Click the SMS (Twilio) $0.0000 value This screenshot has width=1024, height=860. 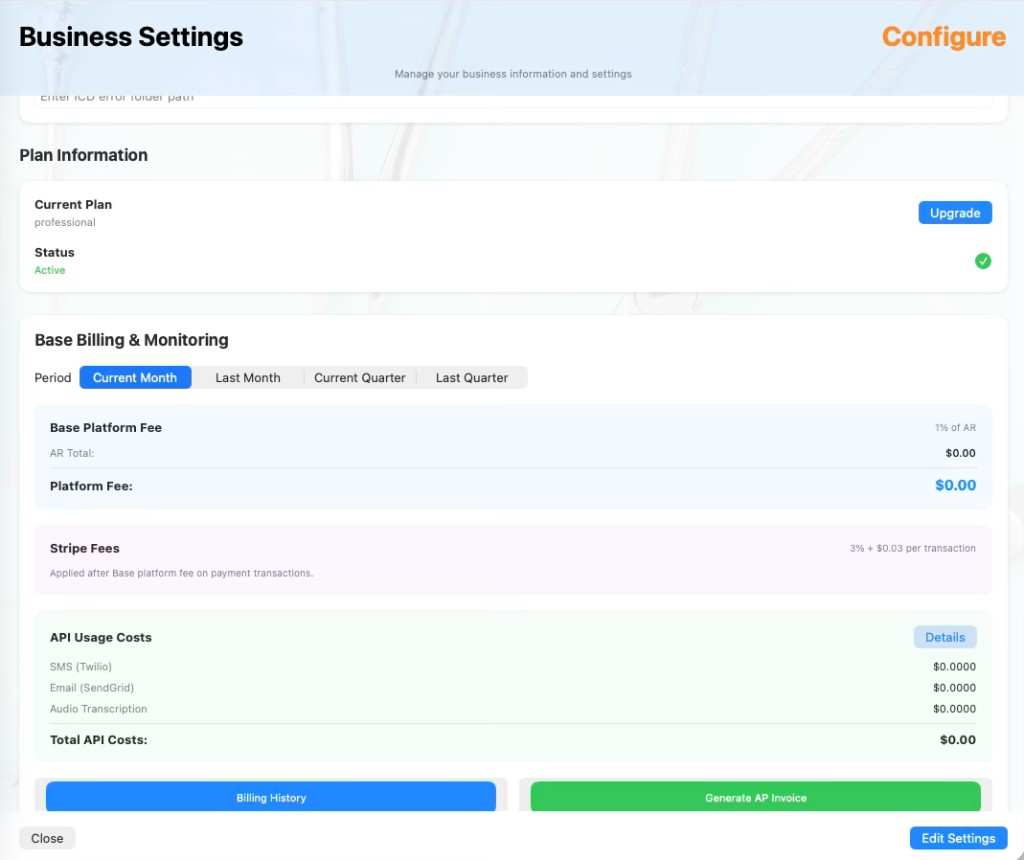(954, 667)
